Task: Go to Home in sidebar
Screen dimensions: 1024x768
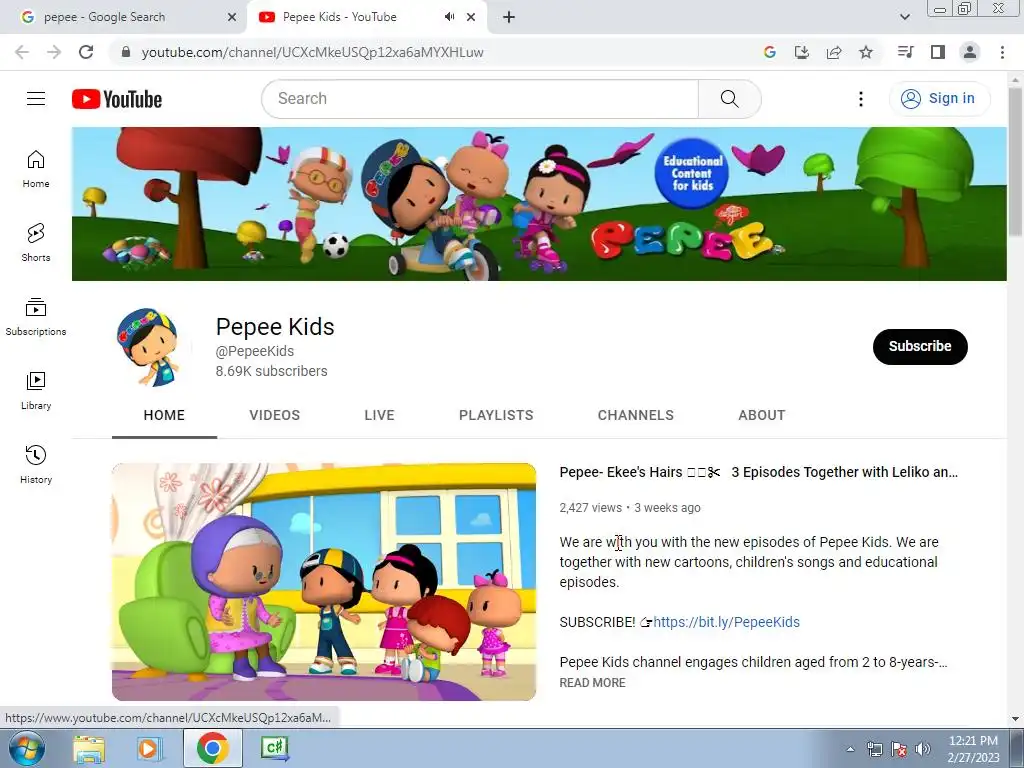Action: click(x=36, y=168)
